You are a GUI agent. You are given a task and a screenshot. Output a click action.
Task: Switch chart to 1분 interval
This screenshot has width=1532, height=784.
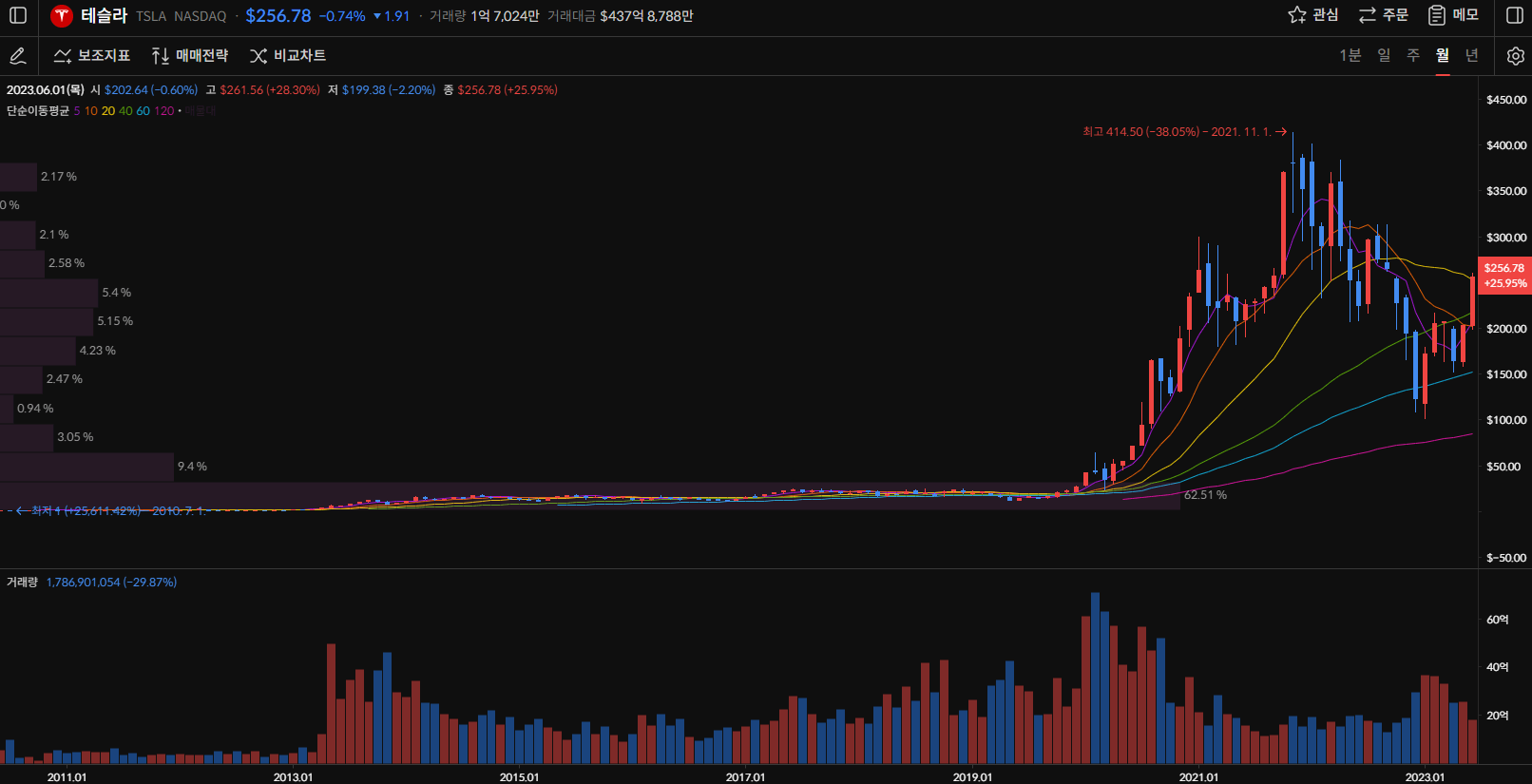point(1350,55)
